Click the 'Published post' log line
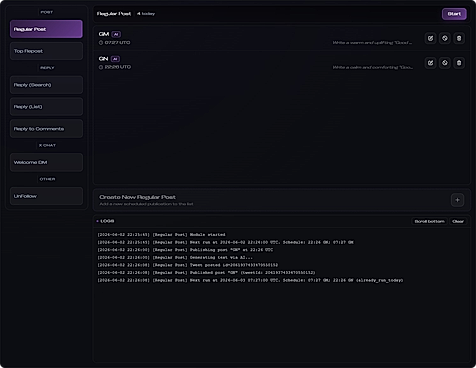 point(206,273)
